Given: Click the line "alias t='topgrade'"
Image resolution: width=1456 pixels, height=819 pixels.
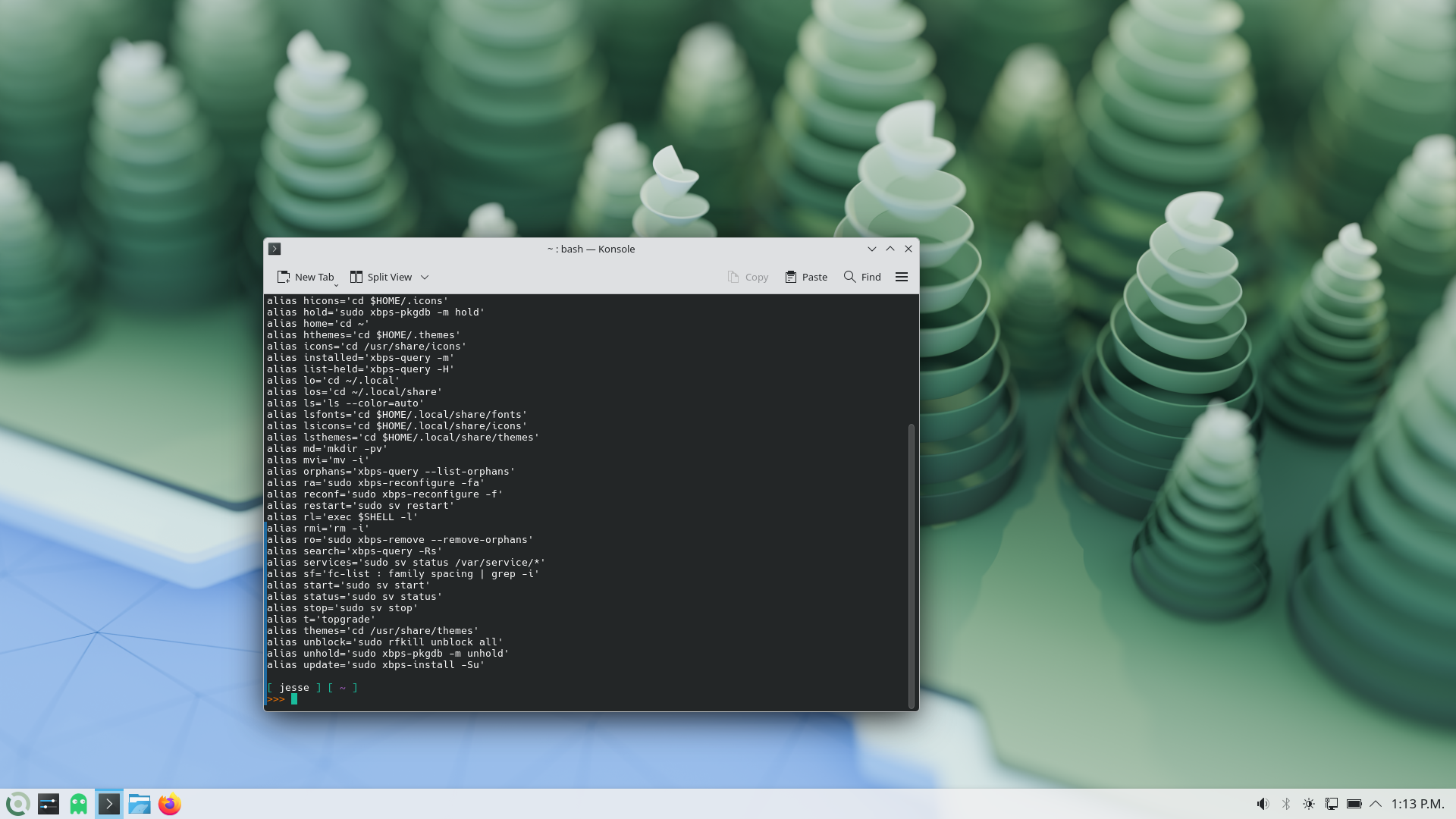Looking at the screenshot, I should tap(321, 620).
